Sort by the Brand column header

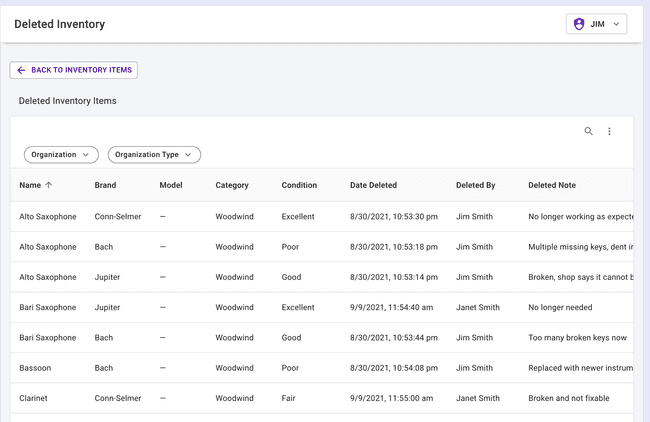[x=105, y=185]
